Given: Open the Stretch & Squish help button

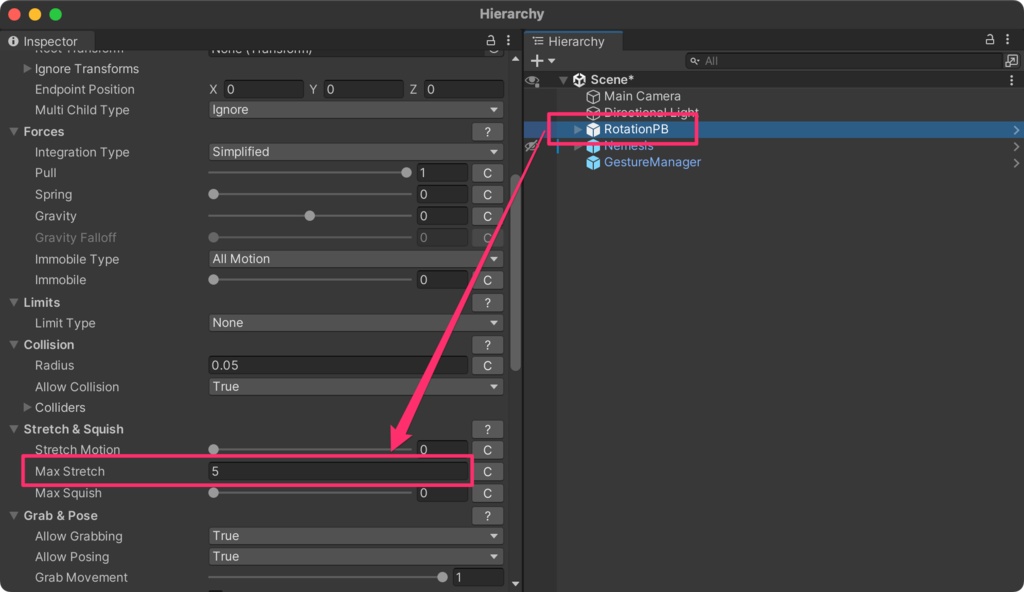Looking at the screenshot, I should click(x=487, y=429).
